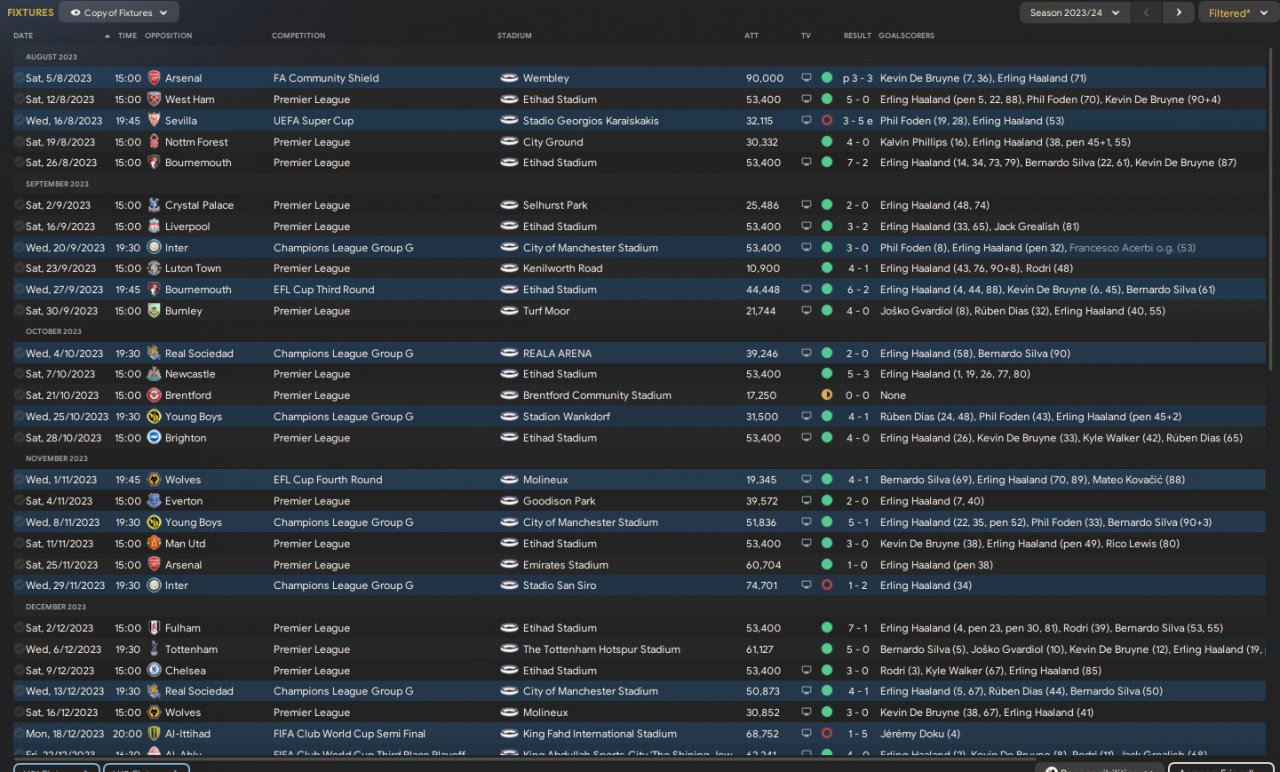This screenshot has width=1280, height=772.
Task: Click the stadium icon beside Wembley
Action: [x=509, y=78]
